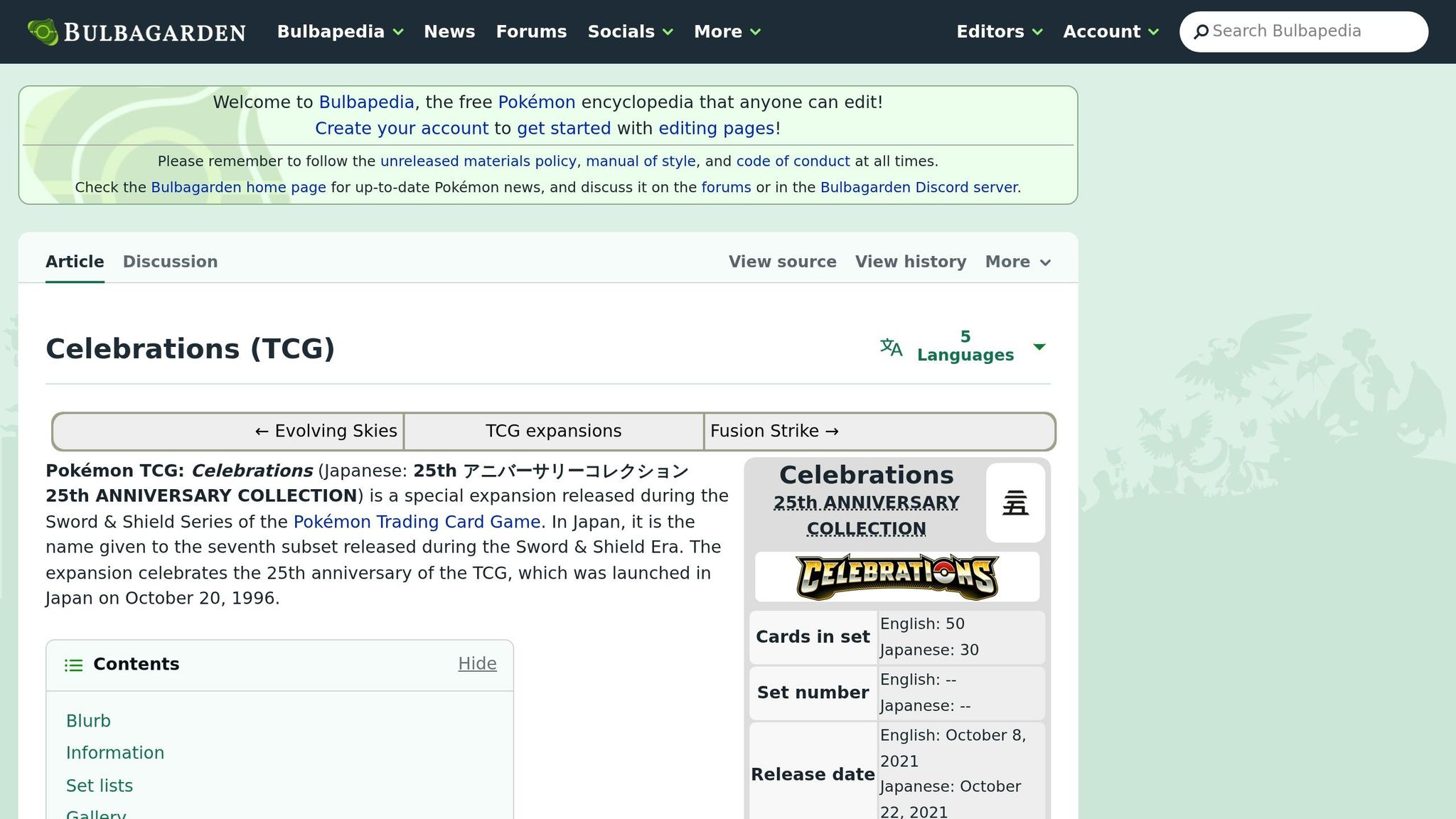Open the Celebrations logo image
This screenshot has width=1456, height=819.
point(897,577)
